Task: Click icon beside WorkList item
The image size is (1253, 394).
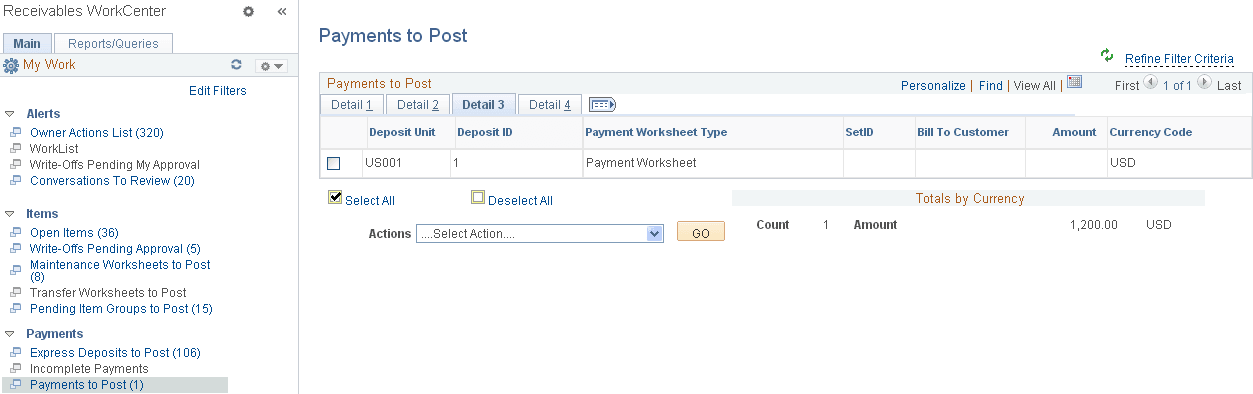Action: click(x=15, y=148)
